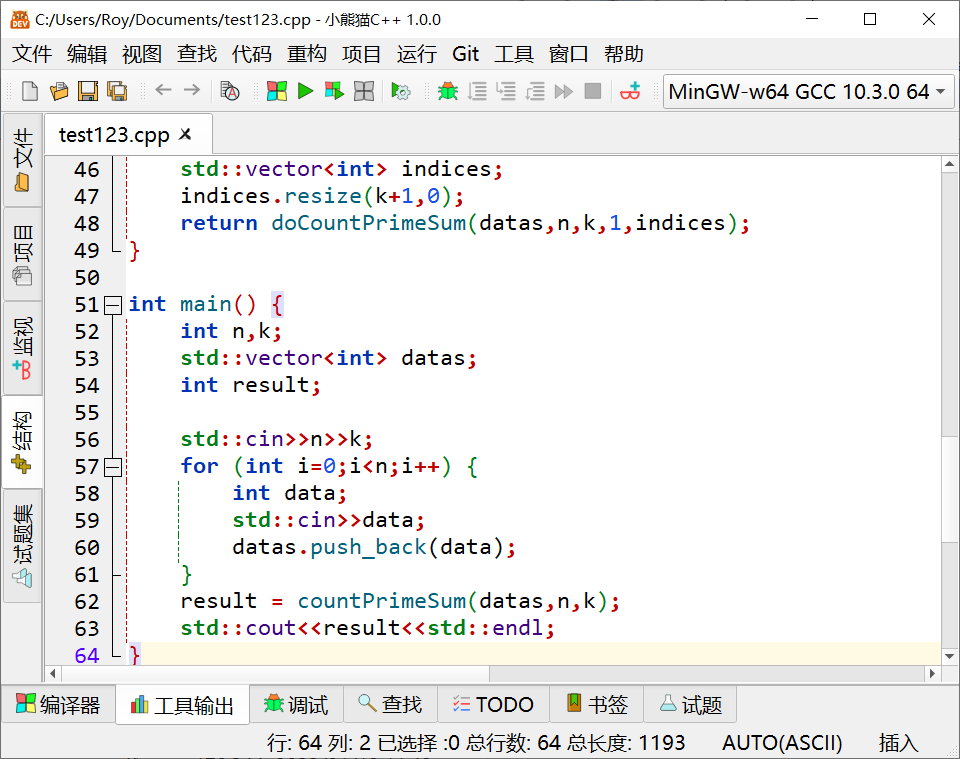Open the 调试 bottom panel tab
The height and width of the screenshot is (759, 960).
point(296,705)
